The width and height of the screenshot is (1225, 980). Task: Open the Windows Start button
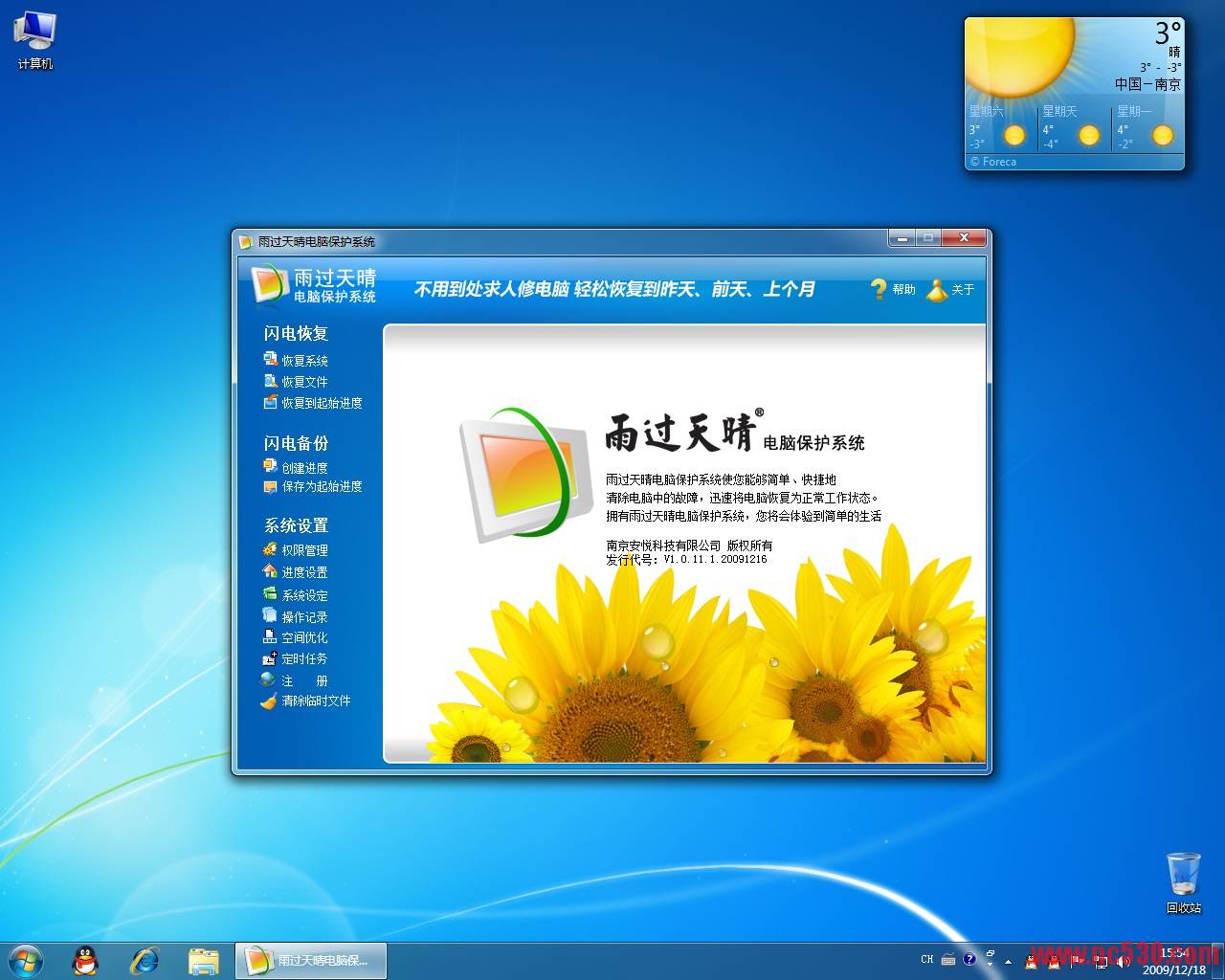click(25, 960)
